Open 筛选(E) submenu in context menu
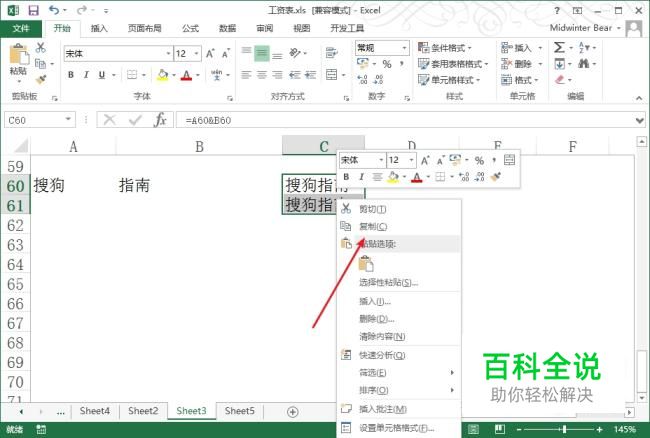This screenshot has height=438, width=650. point(399,373)
